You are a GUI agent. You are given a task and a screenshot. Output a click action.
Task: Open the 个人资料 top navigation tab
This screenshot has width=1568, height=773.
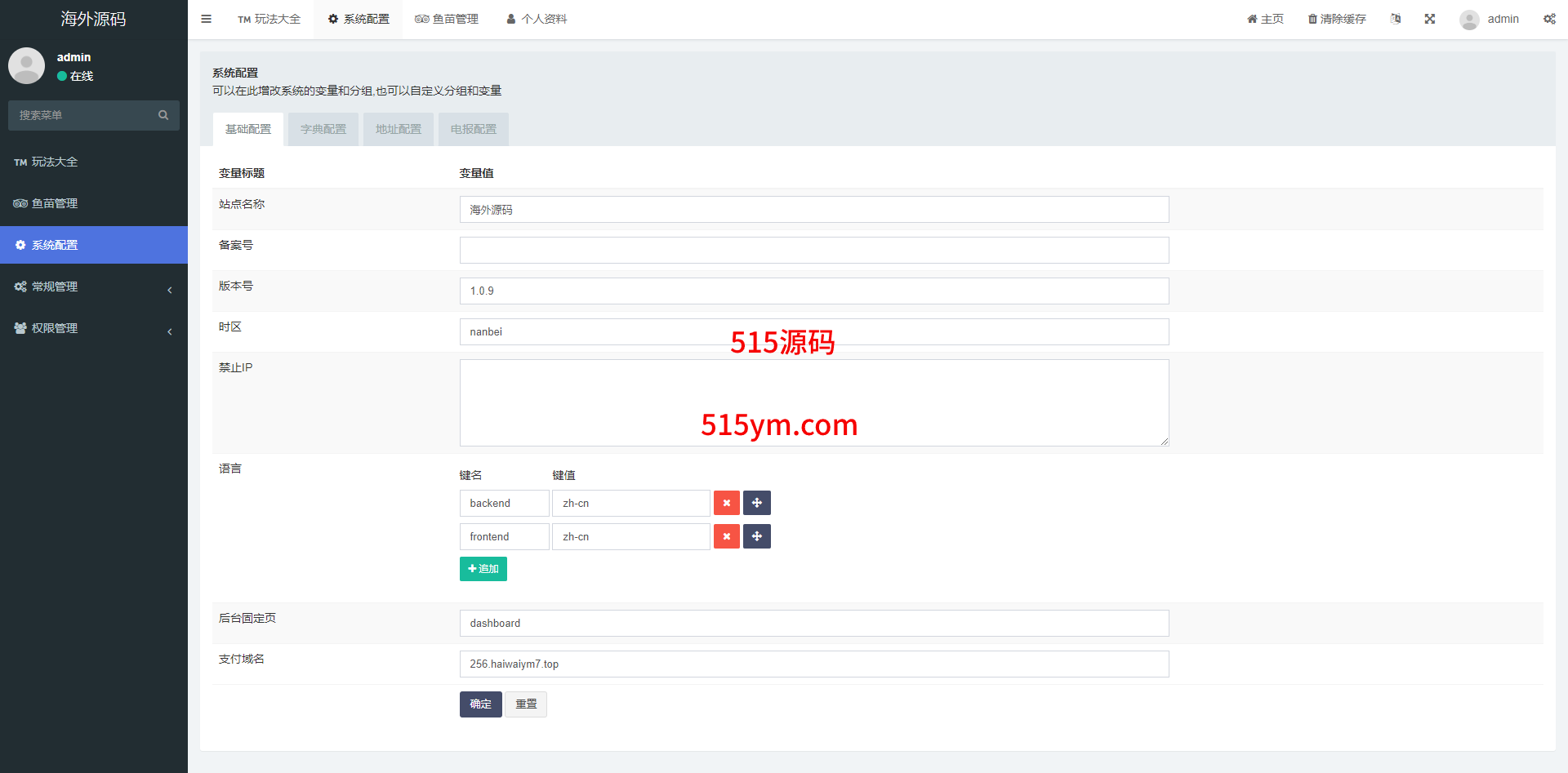click(x=537, y=19)
